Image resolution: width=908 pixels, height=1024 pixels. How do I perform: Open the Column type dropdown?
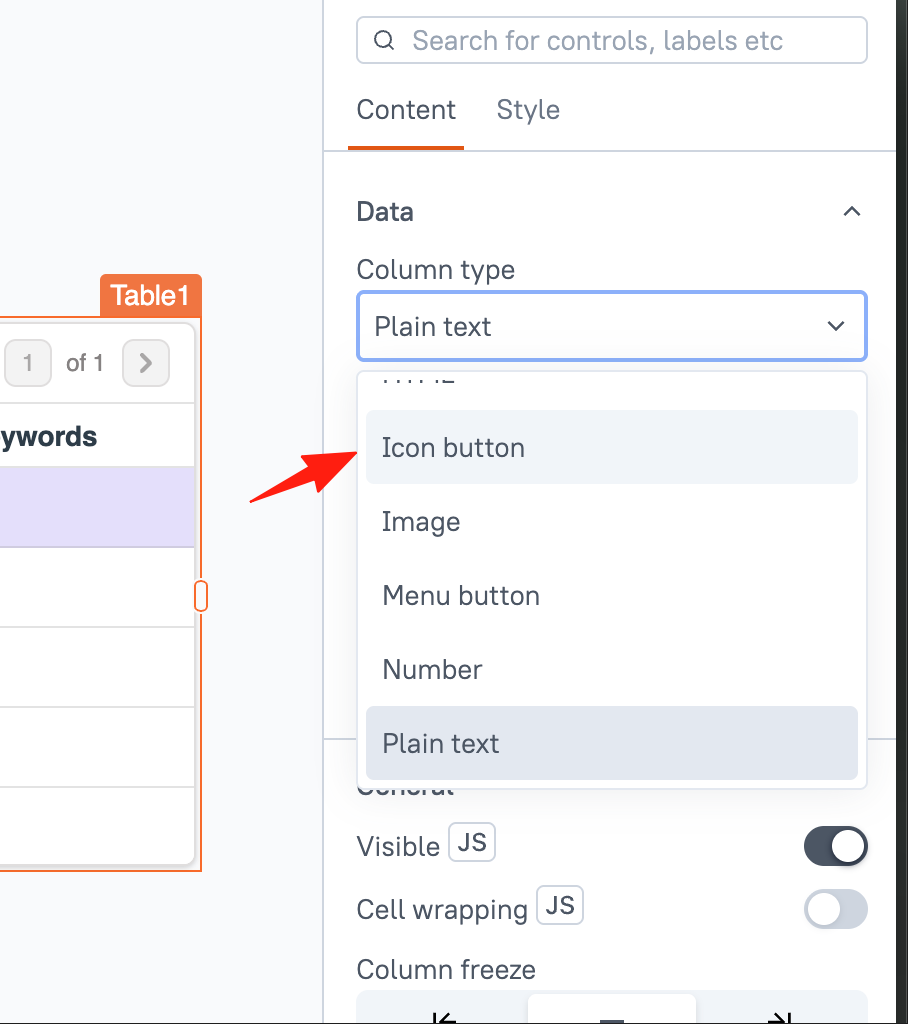tap(611, 326)
